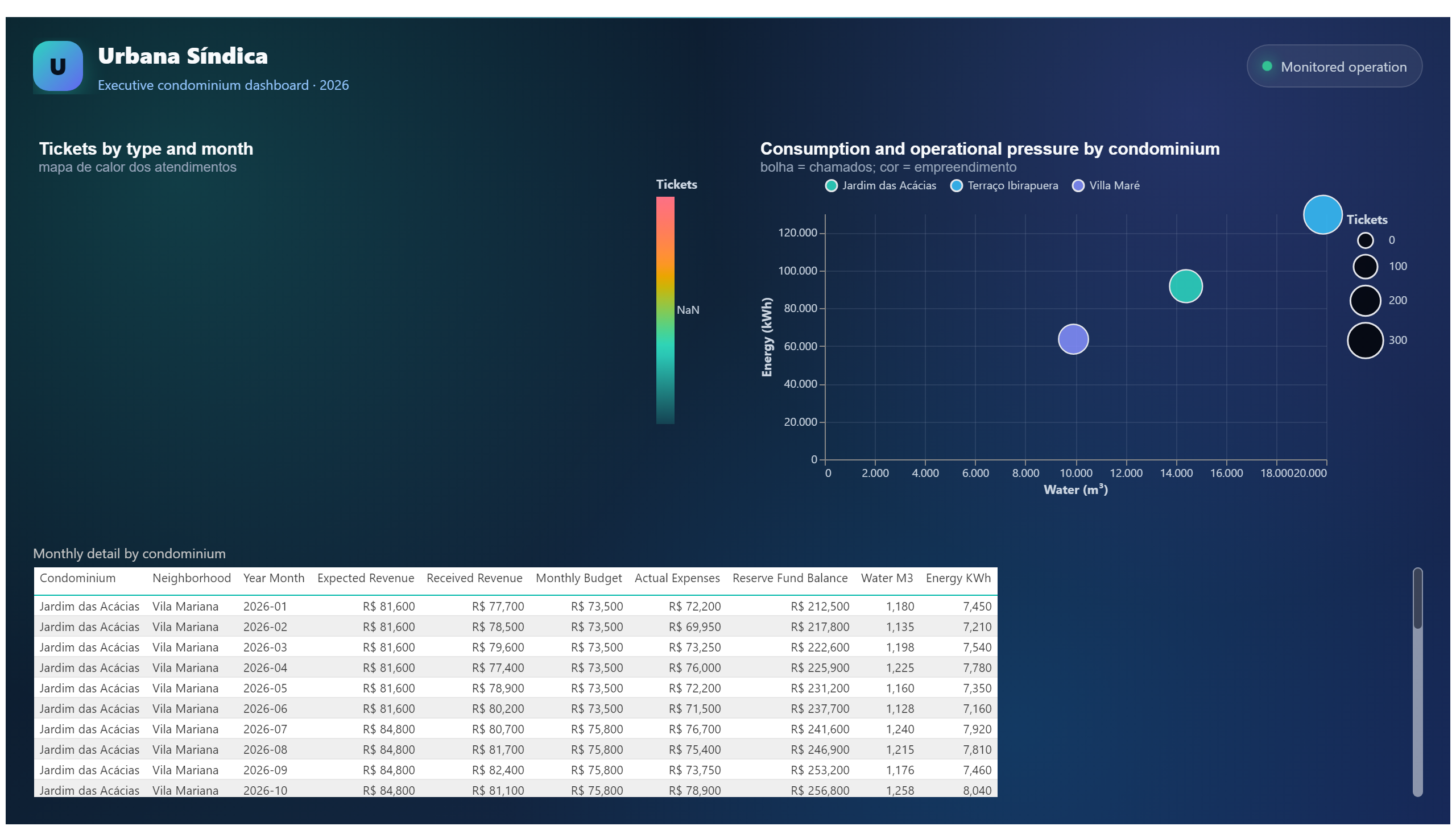Sort table by Expected Revenue header
The image size is (1456, 830).
pos(366,578)
